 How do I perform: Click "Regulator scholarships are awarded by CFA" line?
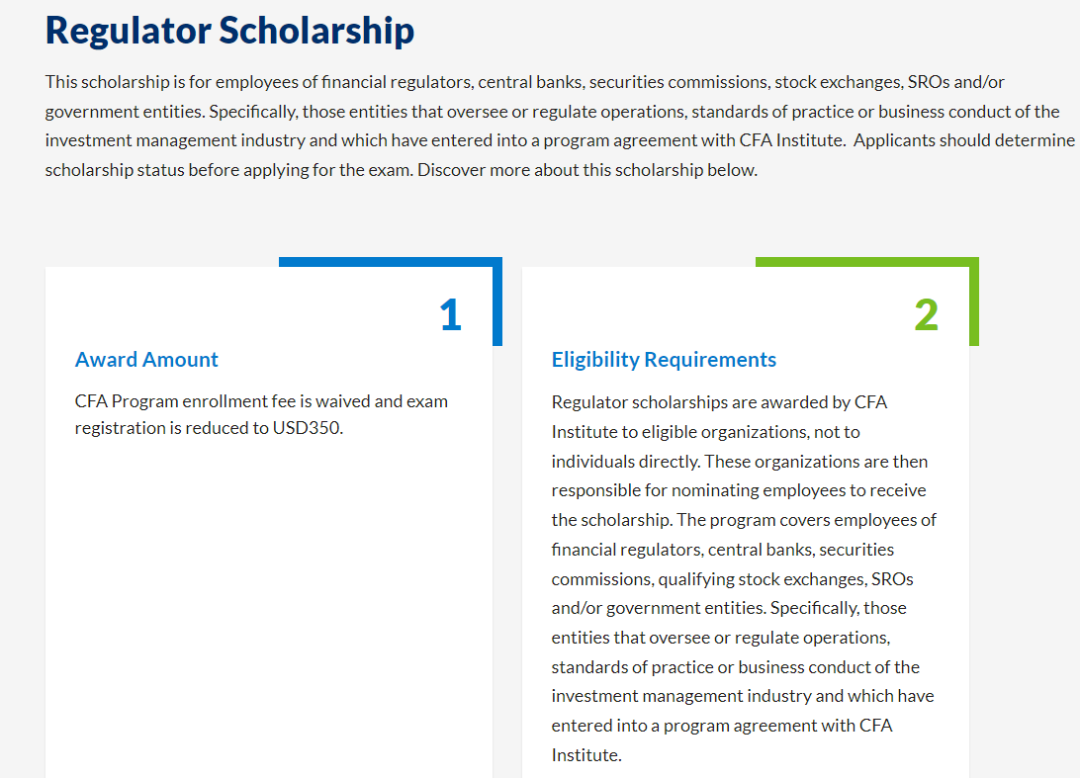[719, 402]
